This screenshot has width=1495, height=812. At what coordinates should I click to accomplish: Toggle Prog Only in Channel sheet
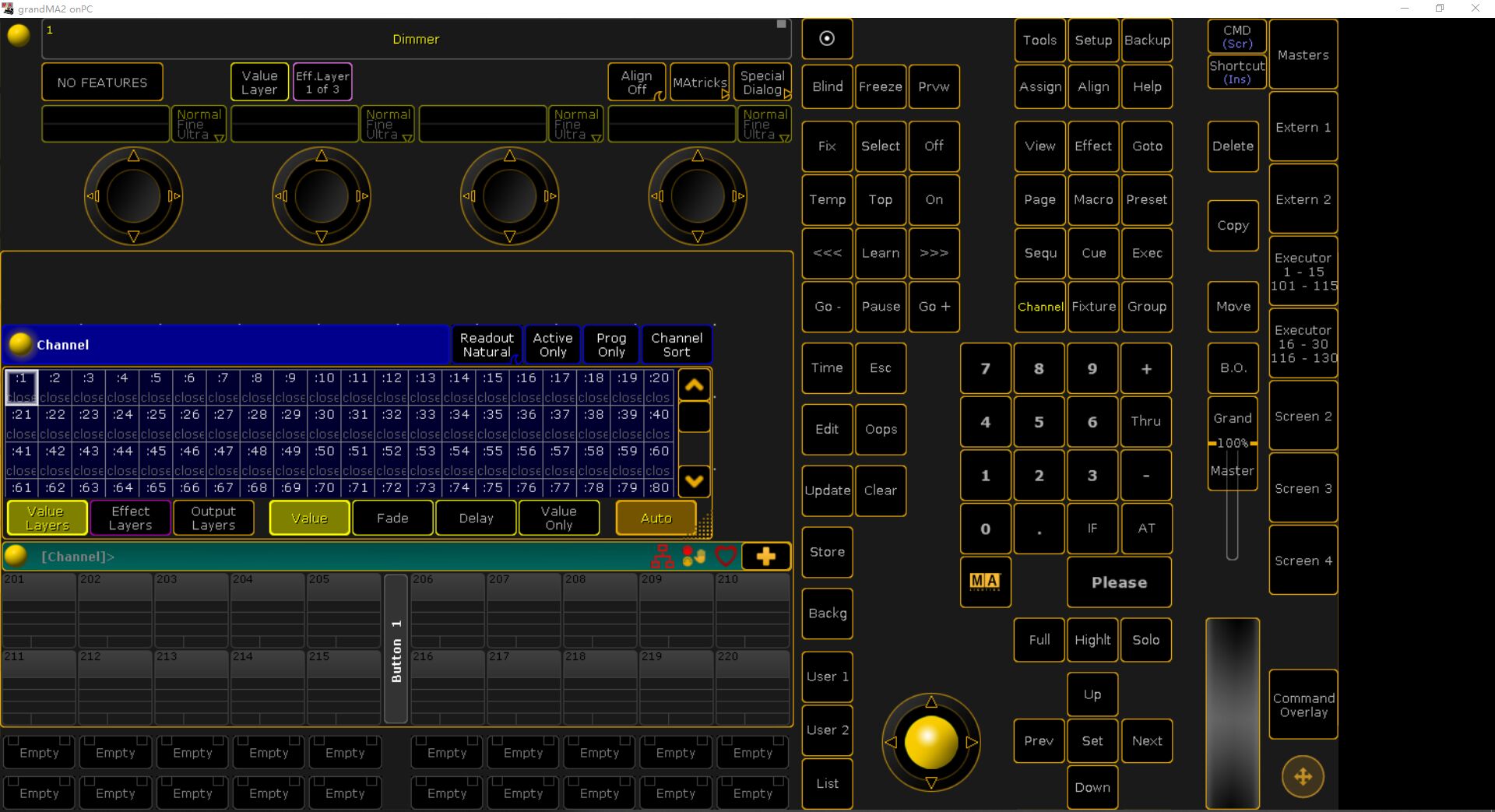[611, 344]
